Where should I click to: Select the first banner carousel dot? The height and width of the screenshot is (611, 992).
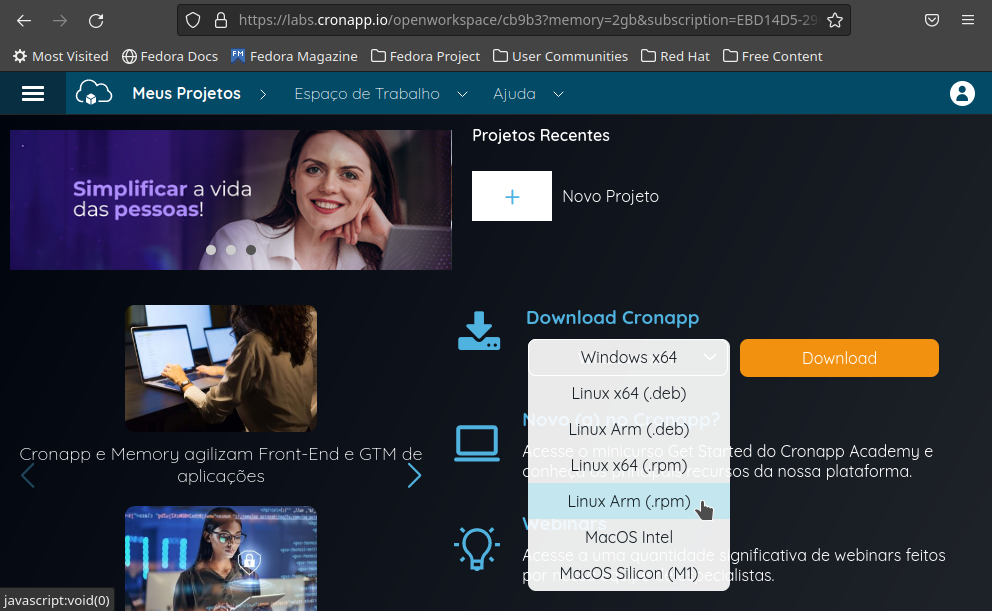(211, 250)
